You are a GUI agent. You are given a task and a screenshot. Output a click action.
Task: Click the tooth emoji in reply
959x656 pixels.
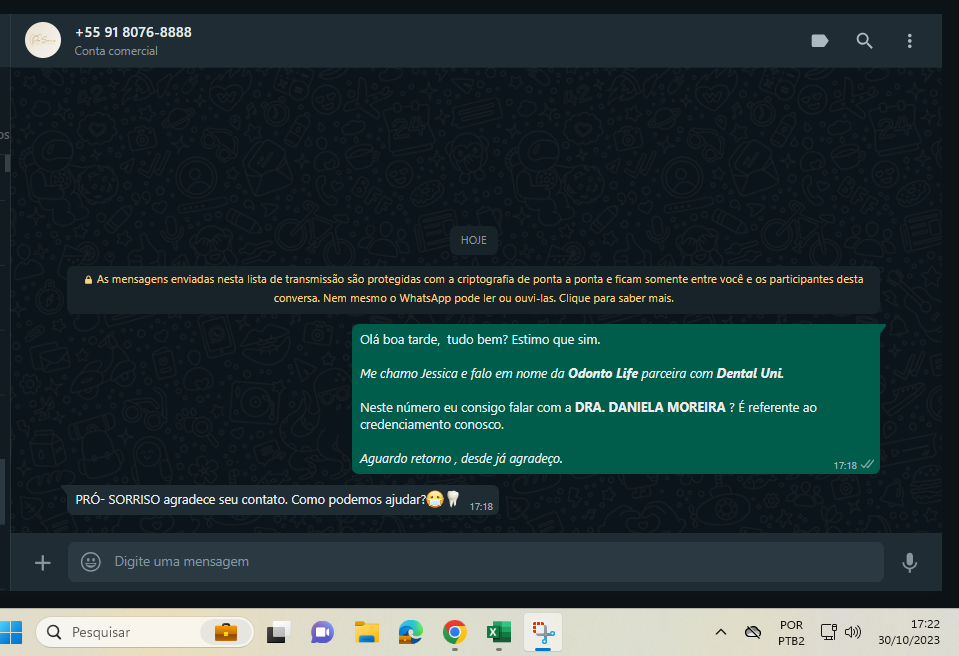click(x=453, y=499)
